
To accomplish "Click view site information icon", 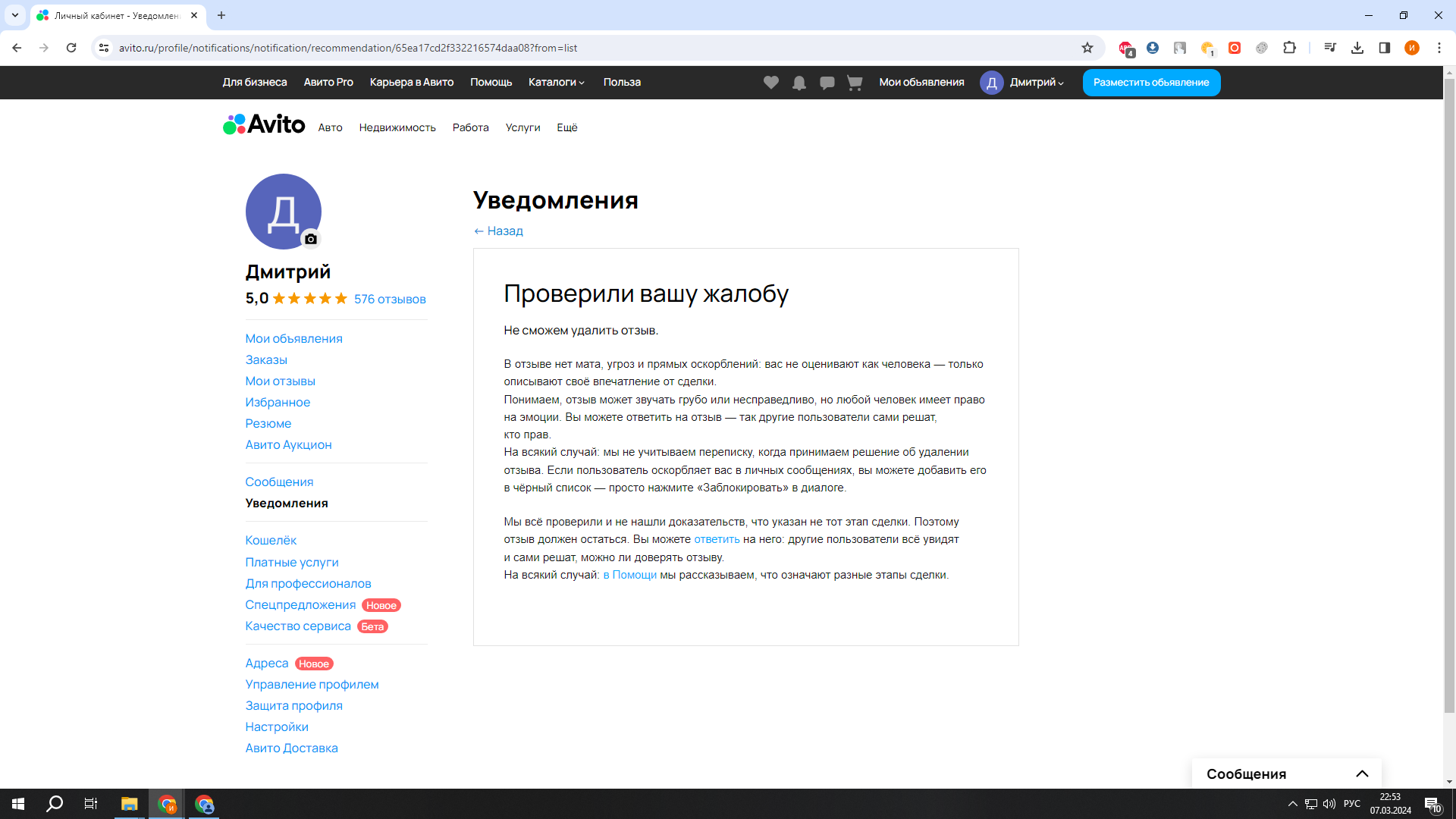I will click(x=104, y=48).
